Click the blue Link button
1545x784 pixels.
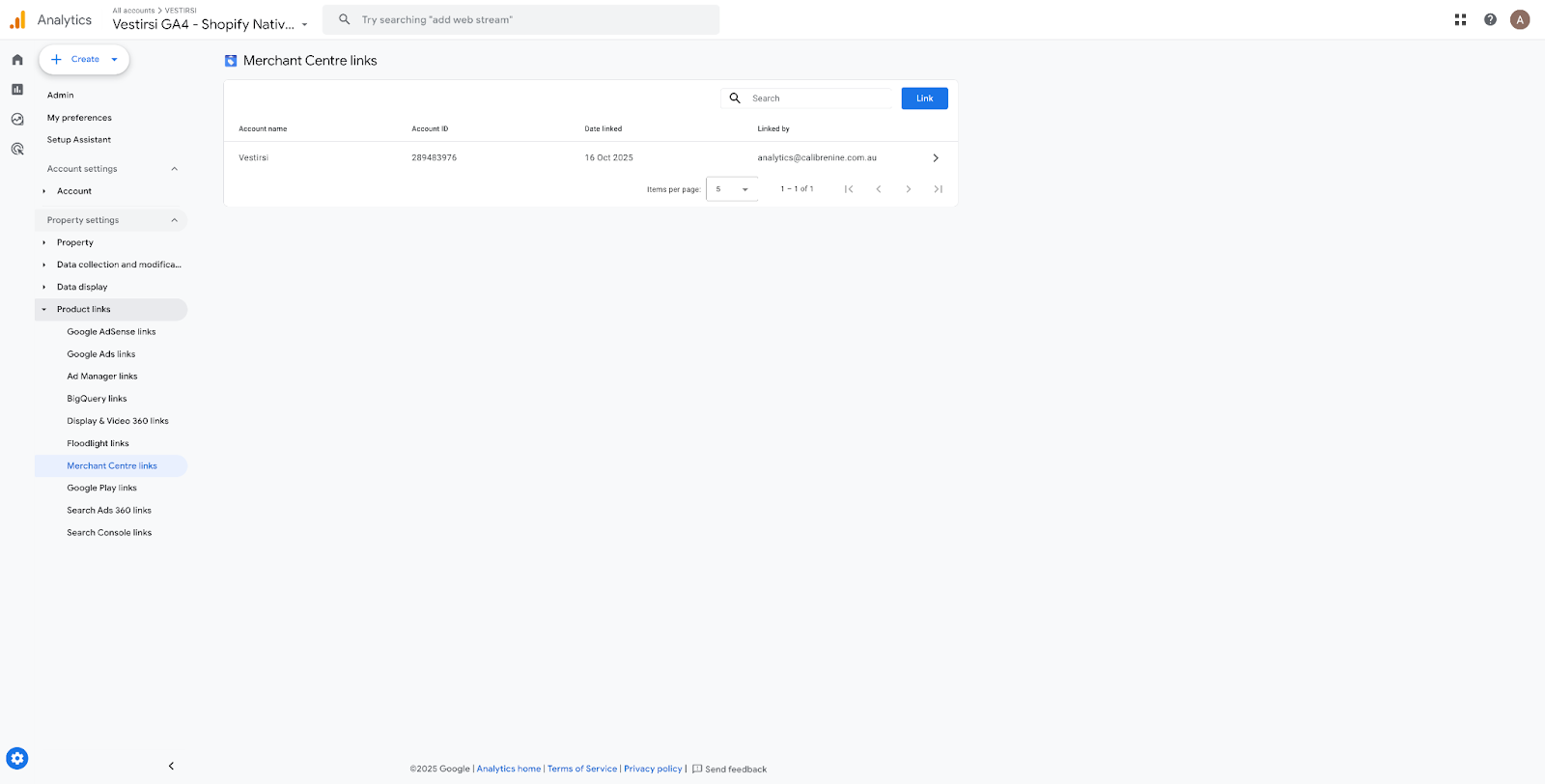click(x=924, y=98)
